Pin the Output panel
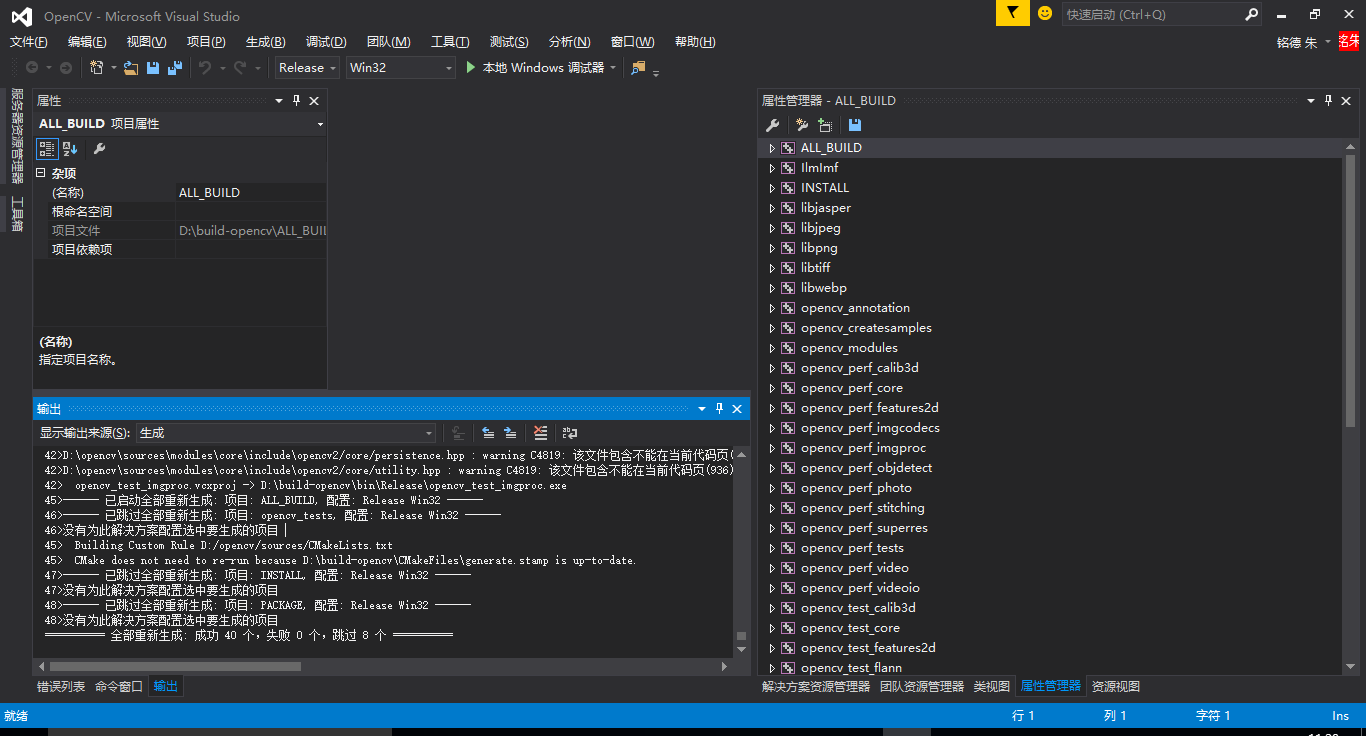This screenshot has width=1366, height=736. tap(719, 409)
